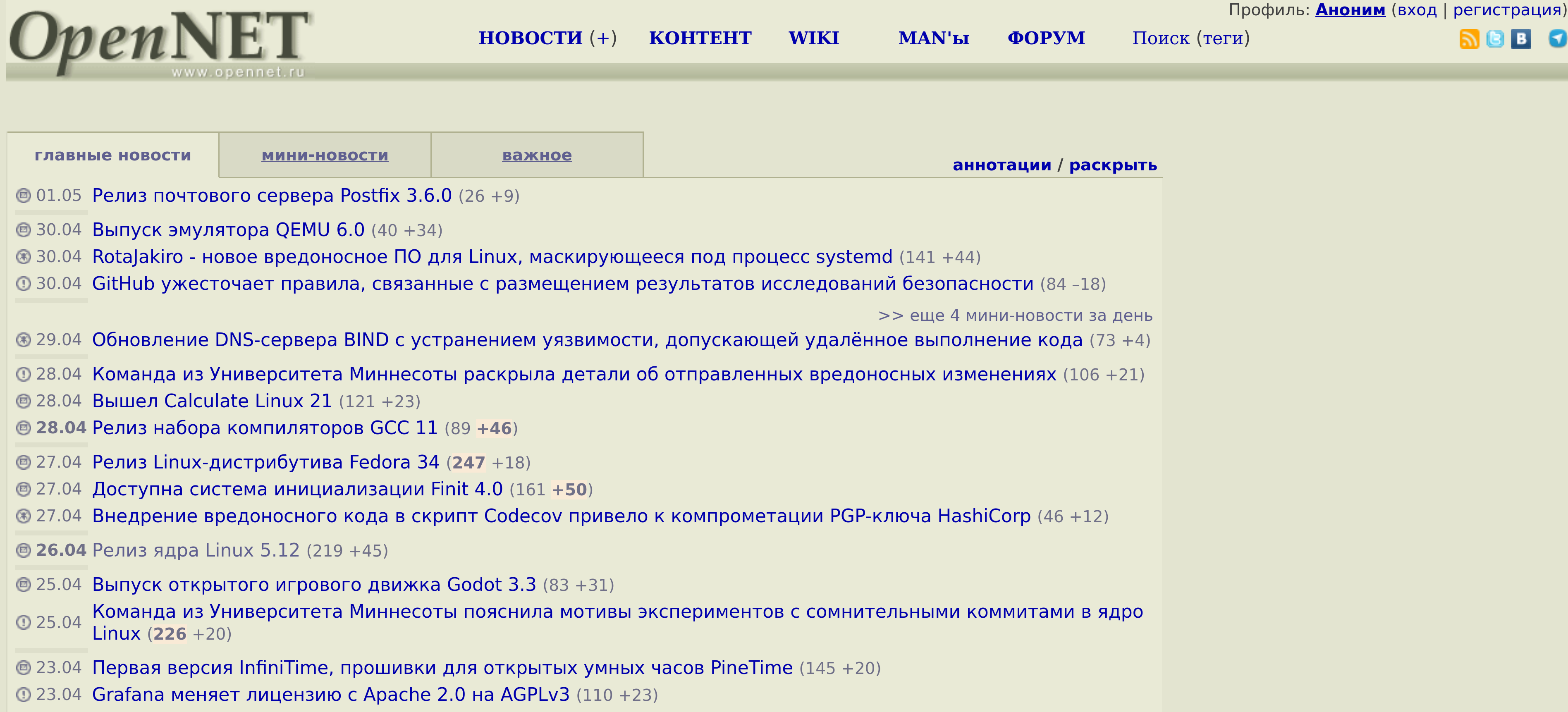Switch to the мини-новости tab
Screen dimensions: 1568x712
[325, 155]
